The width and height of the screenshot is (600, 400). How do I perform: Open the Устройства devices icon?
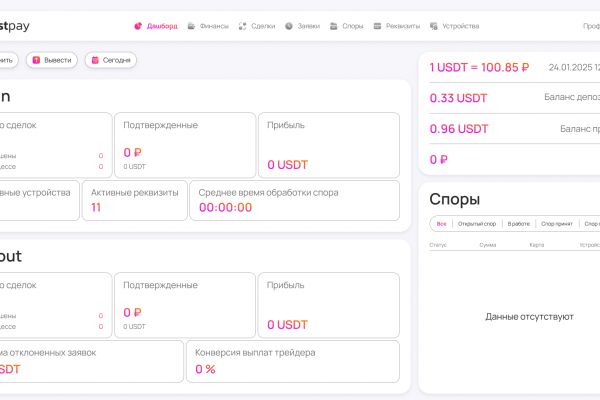coord(434,26)
